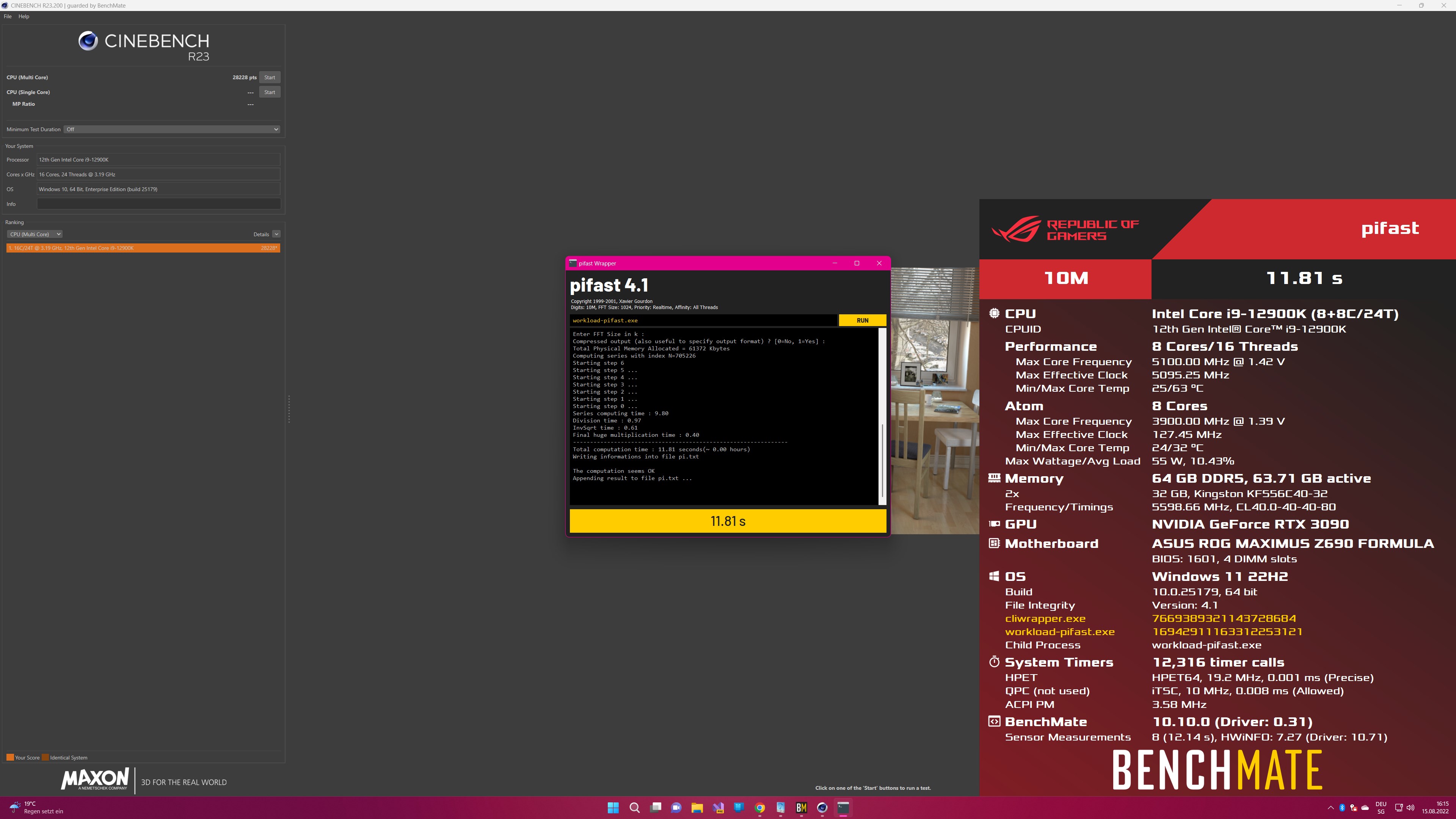Screen dimensions: 1456x819
Task: Open Teams Chat from the taskbar
Action: (676, 808)
